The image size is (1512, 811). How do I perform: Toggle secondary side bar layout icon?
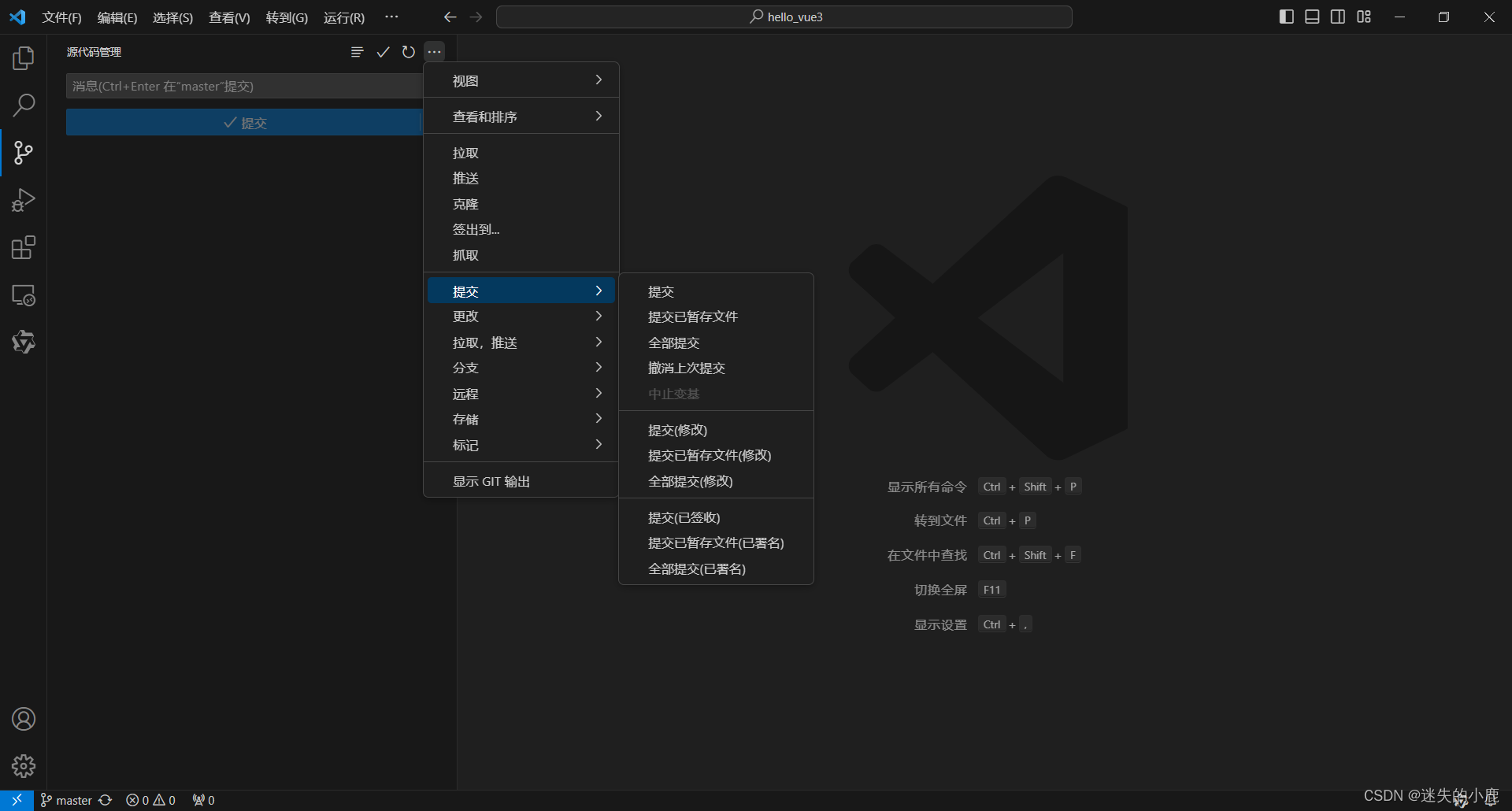1338,17
